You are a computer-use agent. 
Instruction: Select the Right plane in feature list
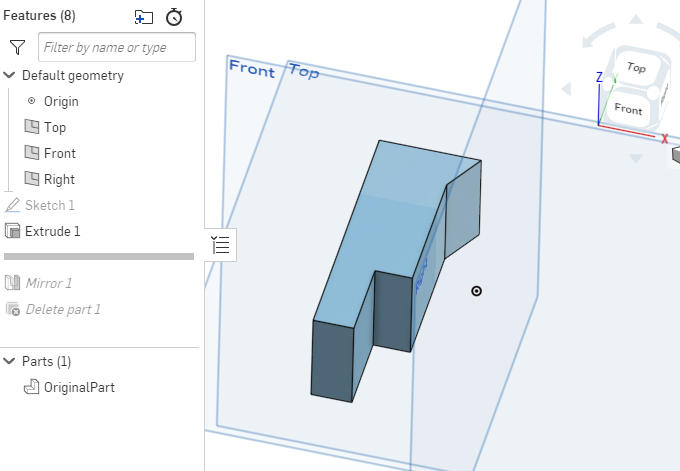click(x=59, y=180)
